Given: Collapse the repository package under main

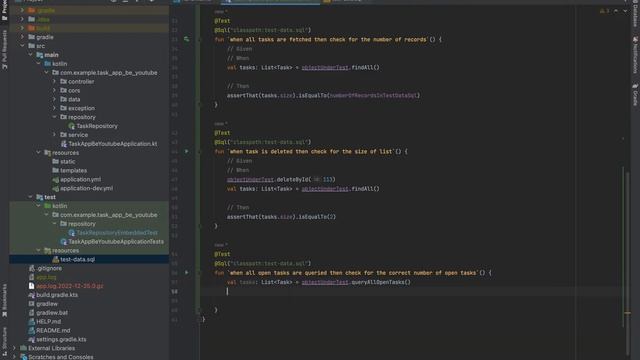Looking at the screenshot, I should (54, 117).
